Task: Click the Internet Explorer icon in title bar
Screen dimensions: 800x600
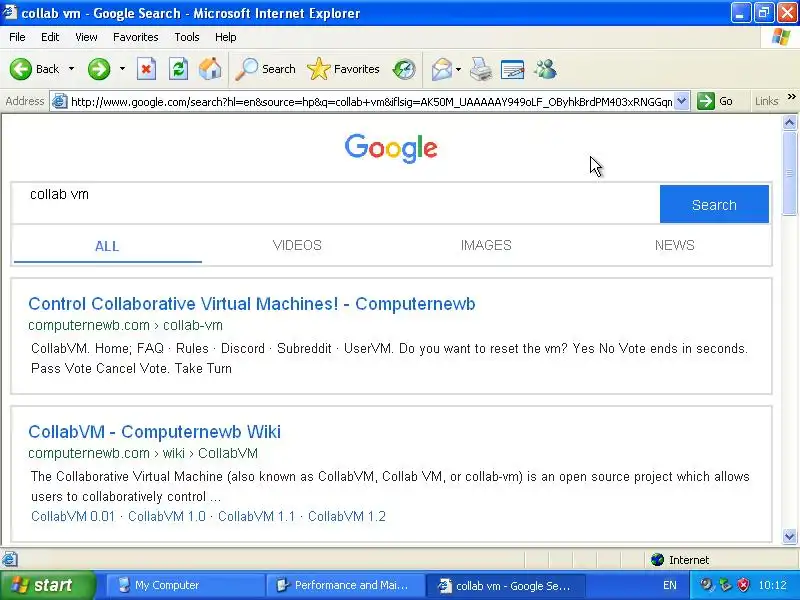Action: [x=9, y=12]
